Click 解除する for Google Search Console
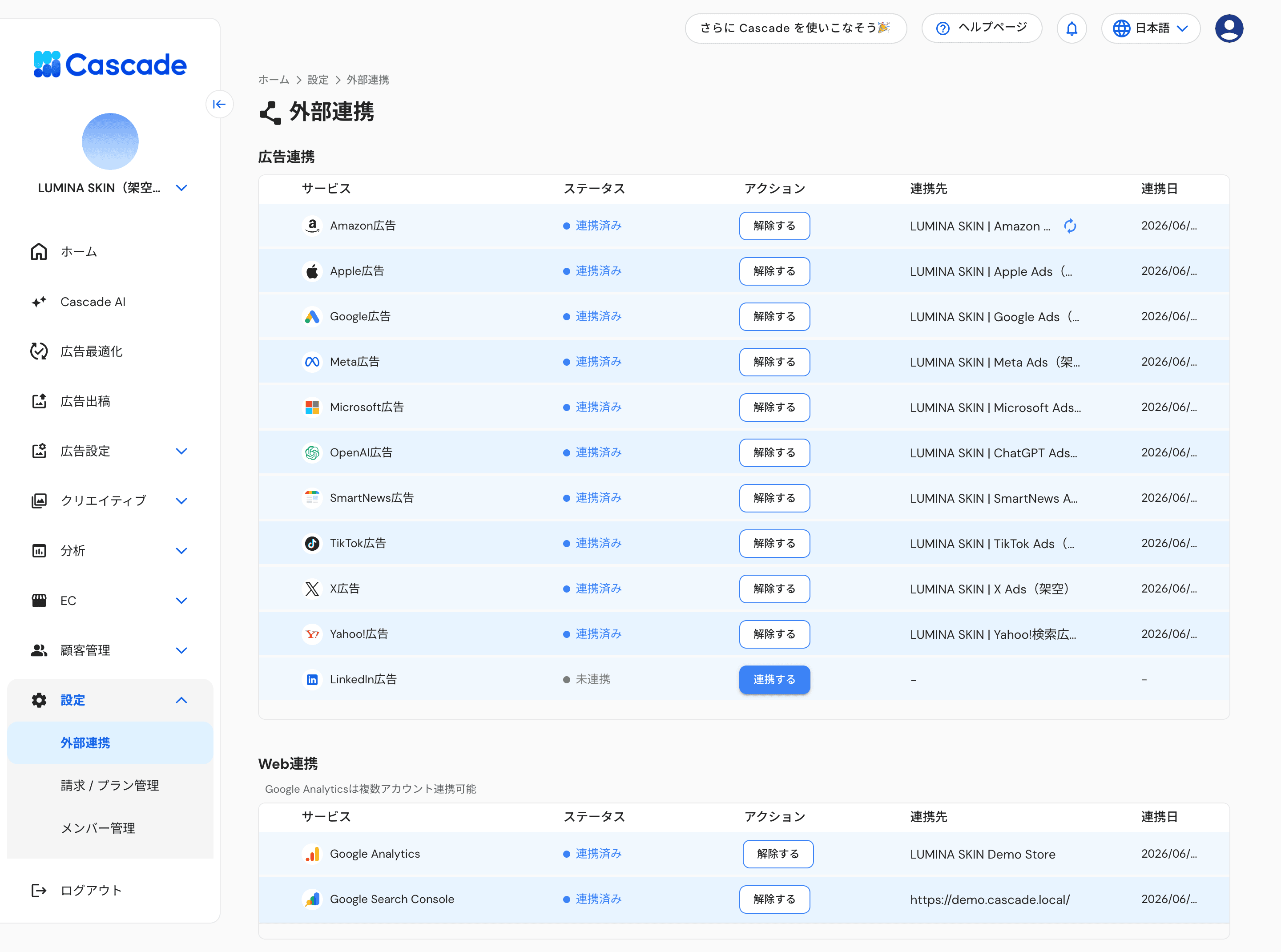The height and width of the screenshot is (952, 1281). [774, 900]
